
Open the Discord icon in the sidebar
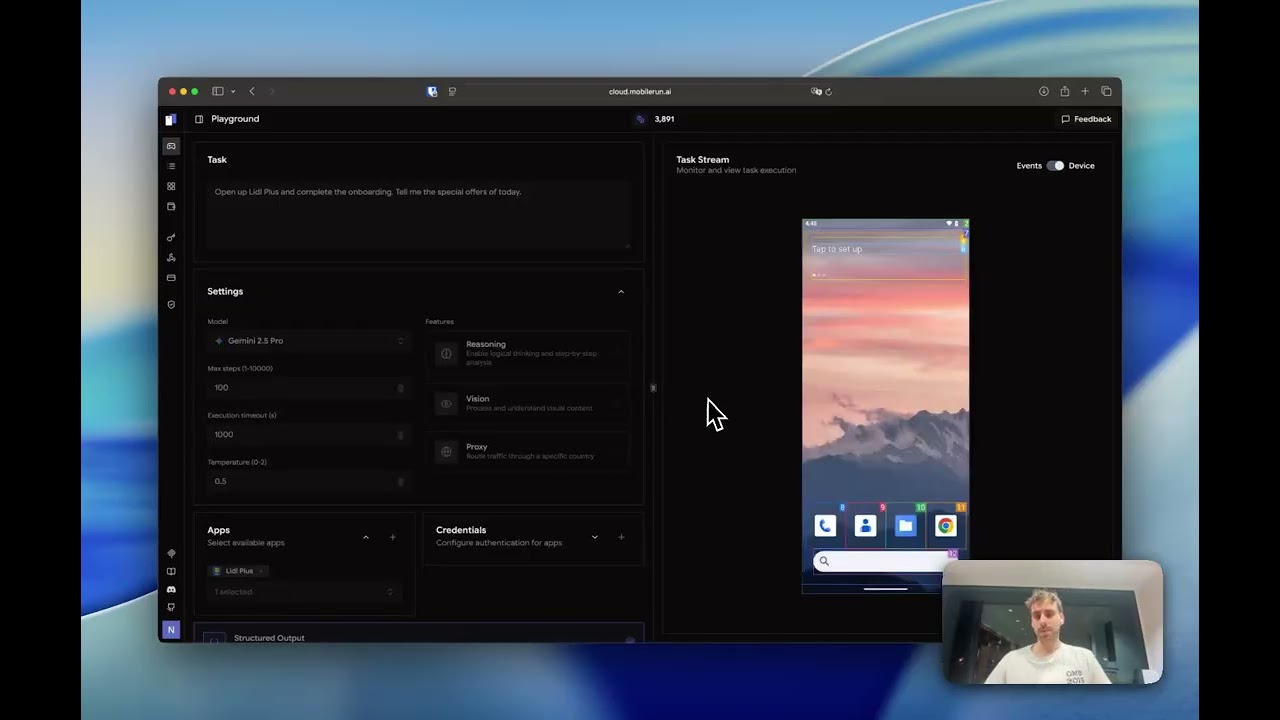[x=171, y=589]
